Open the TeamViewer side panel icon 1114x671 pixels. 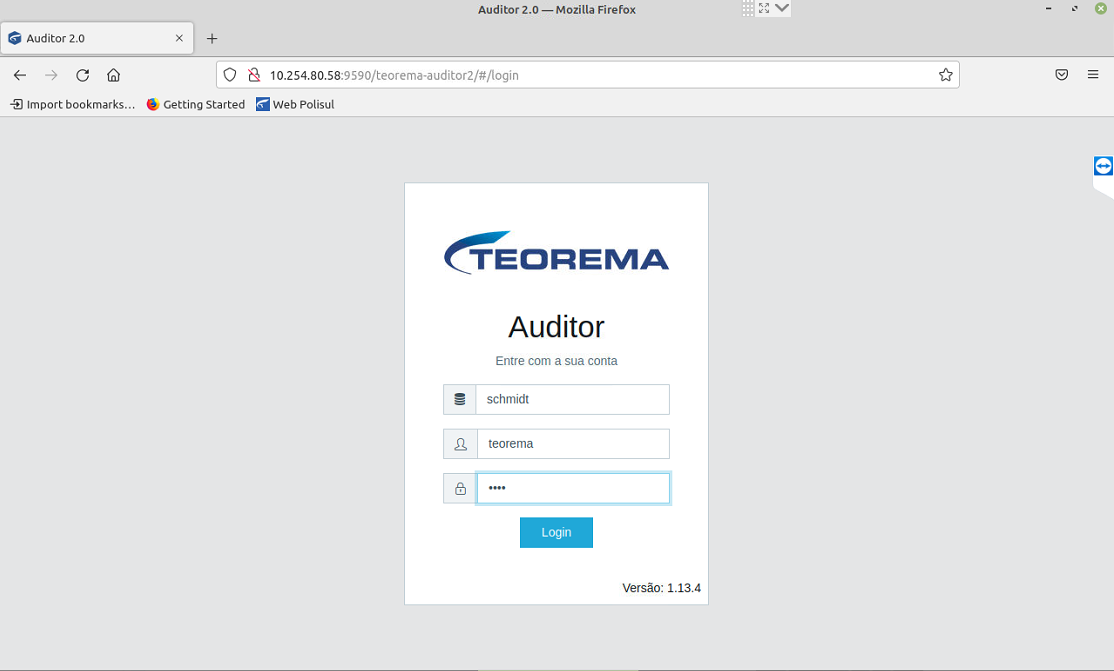coord(1103,166)
